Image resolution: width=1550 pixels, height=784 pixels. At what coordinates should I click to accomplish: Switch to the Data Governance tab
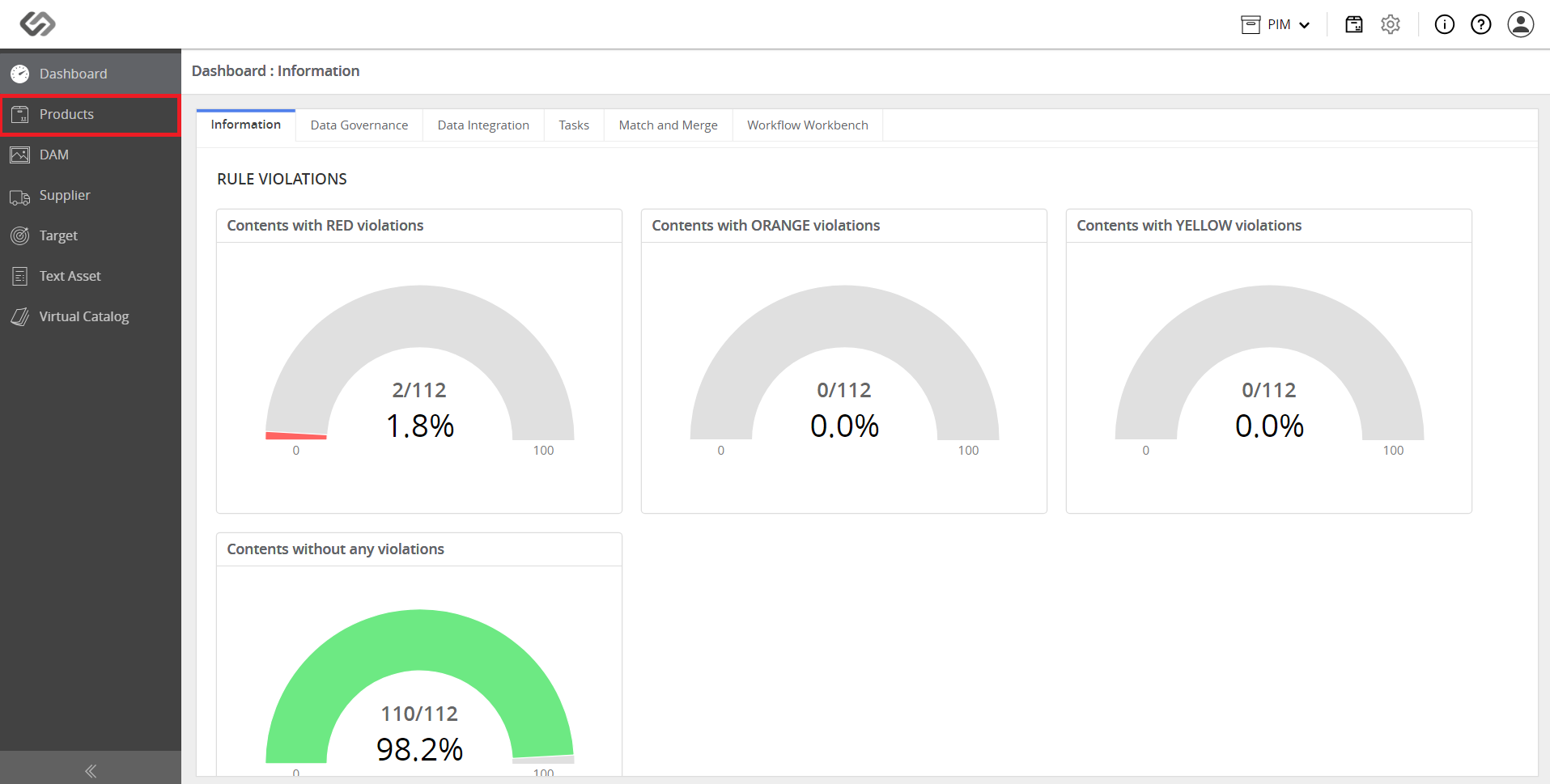click(359, 125)
